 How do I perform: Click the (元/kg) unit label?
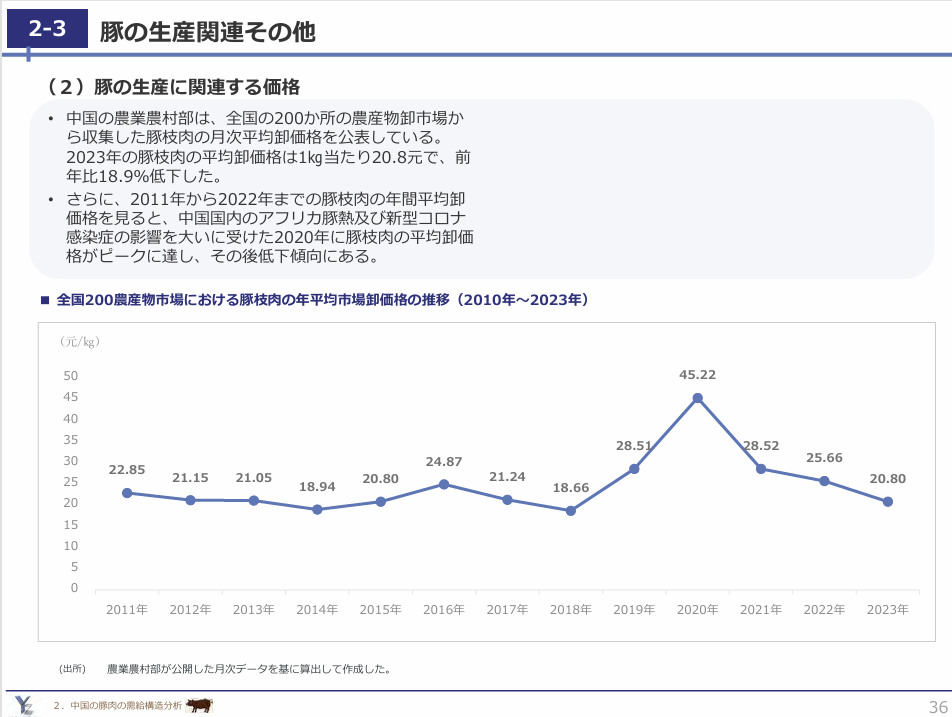click(80, 342)
